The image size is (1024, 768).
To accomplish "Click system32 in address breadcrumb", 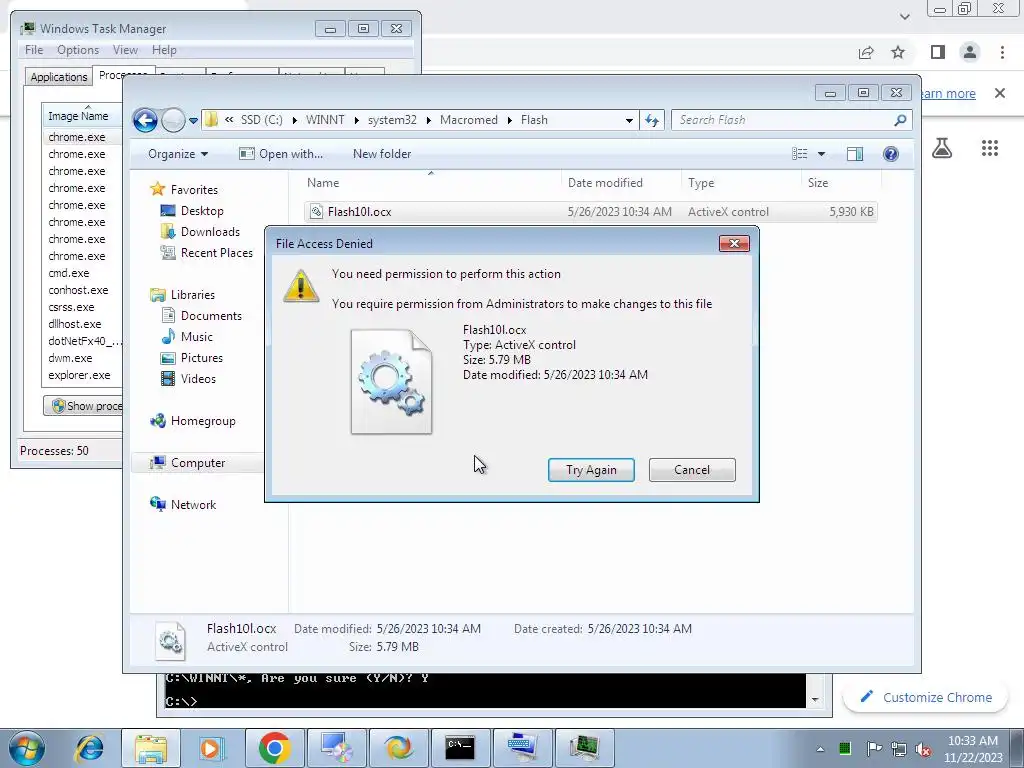I will coord(392,120).
